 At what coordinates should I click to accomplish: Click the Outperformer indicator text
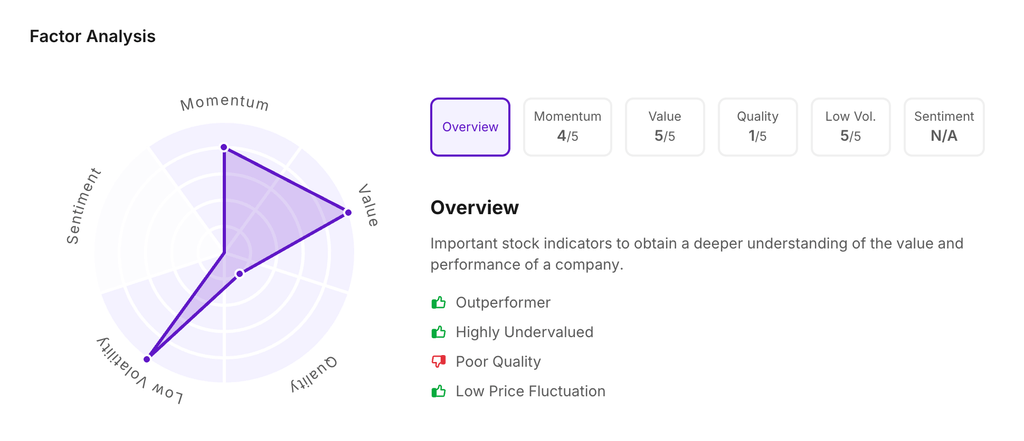503,302
